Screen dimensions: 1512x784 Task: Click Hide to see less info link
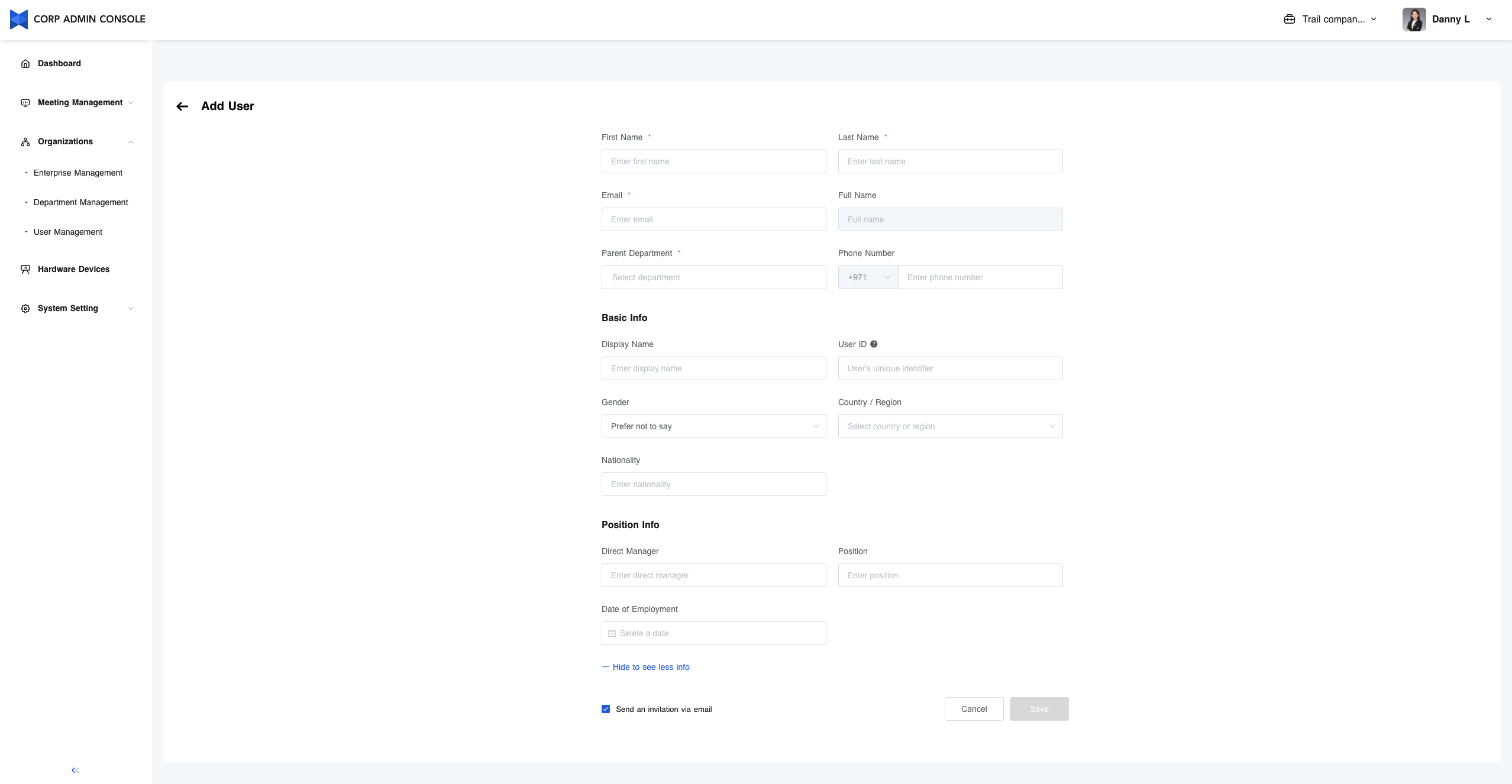click(651, 667)
